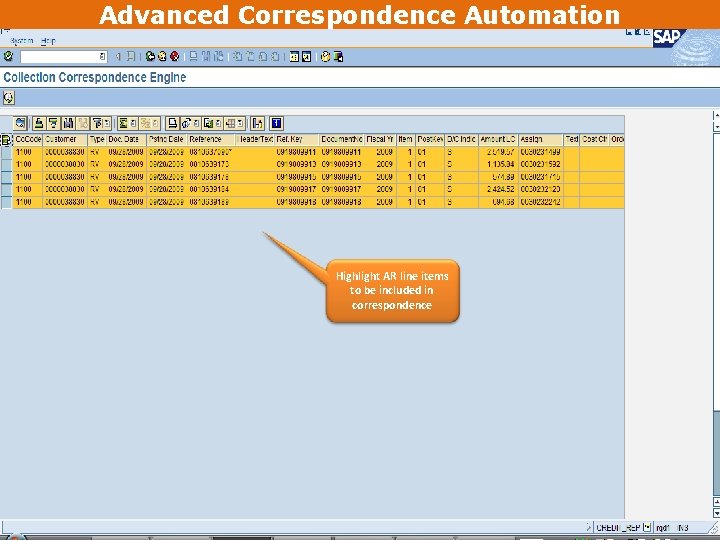Click the vertical scrollbar down arrow at bottom
Viewport: 720px width, 540px height.
(716, 512)
